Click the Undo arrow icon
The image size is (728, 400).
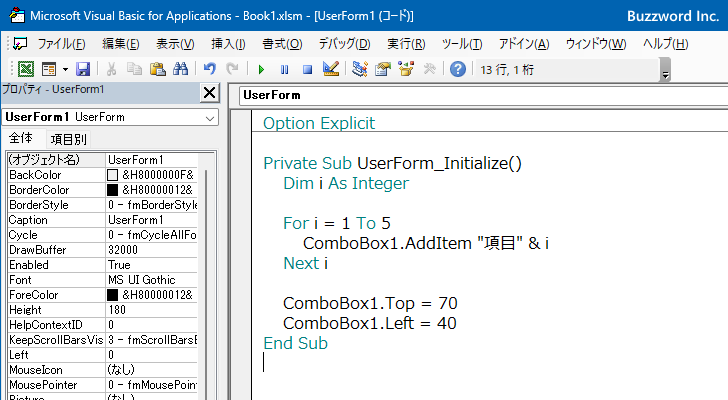tap(210, 69)
